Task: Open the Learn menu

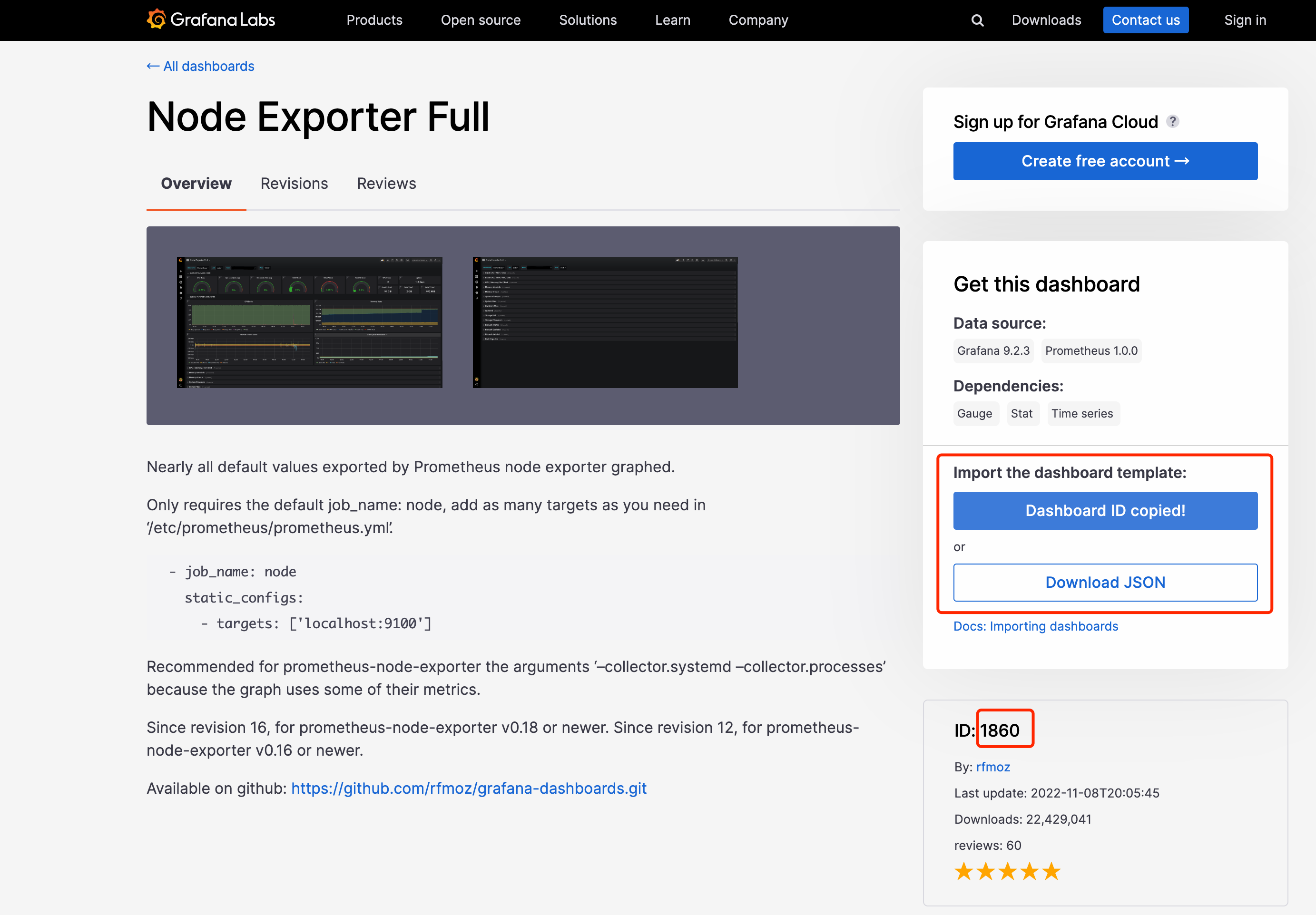Action: point(672,20)
